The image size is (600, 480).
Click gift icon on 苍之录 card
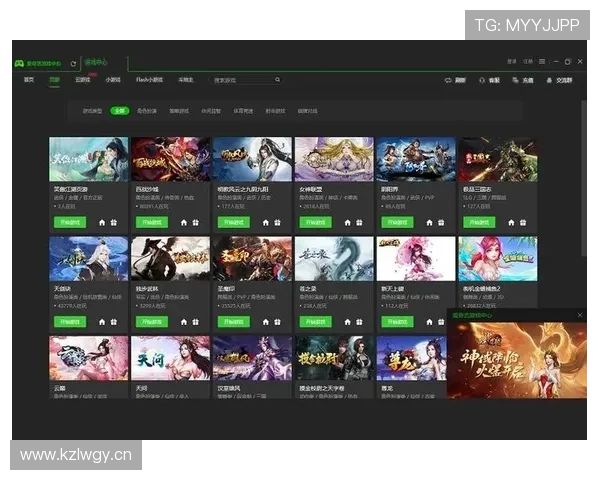pyautogui.click(x=359, y=322)
